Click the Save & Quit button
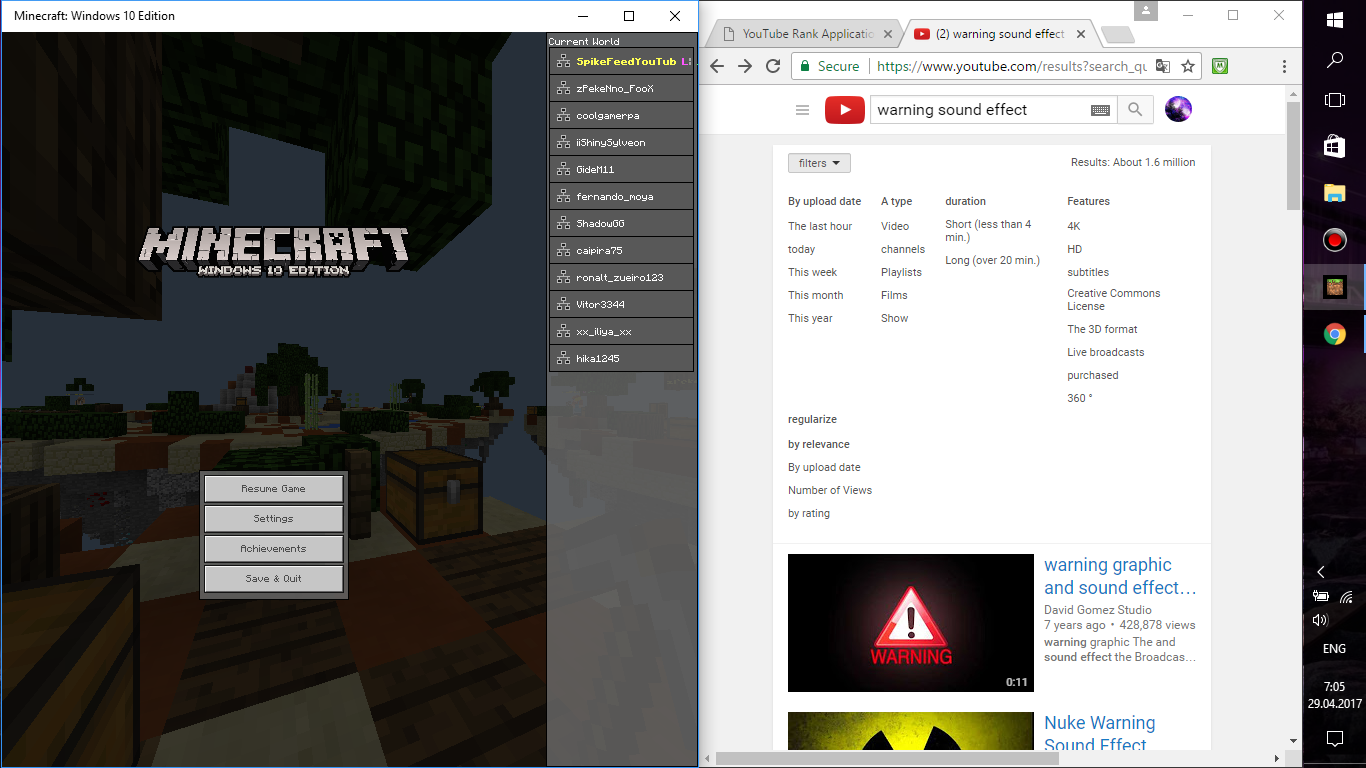Image resolution: width=1366 pixels, height=768 pixels. [x=273, y=578]
